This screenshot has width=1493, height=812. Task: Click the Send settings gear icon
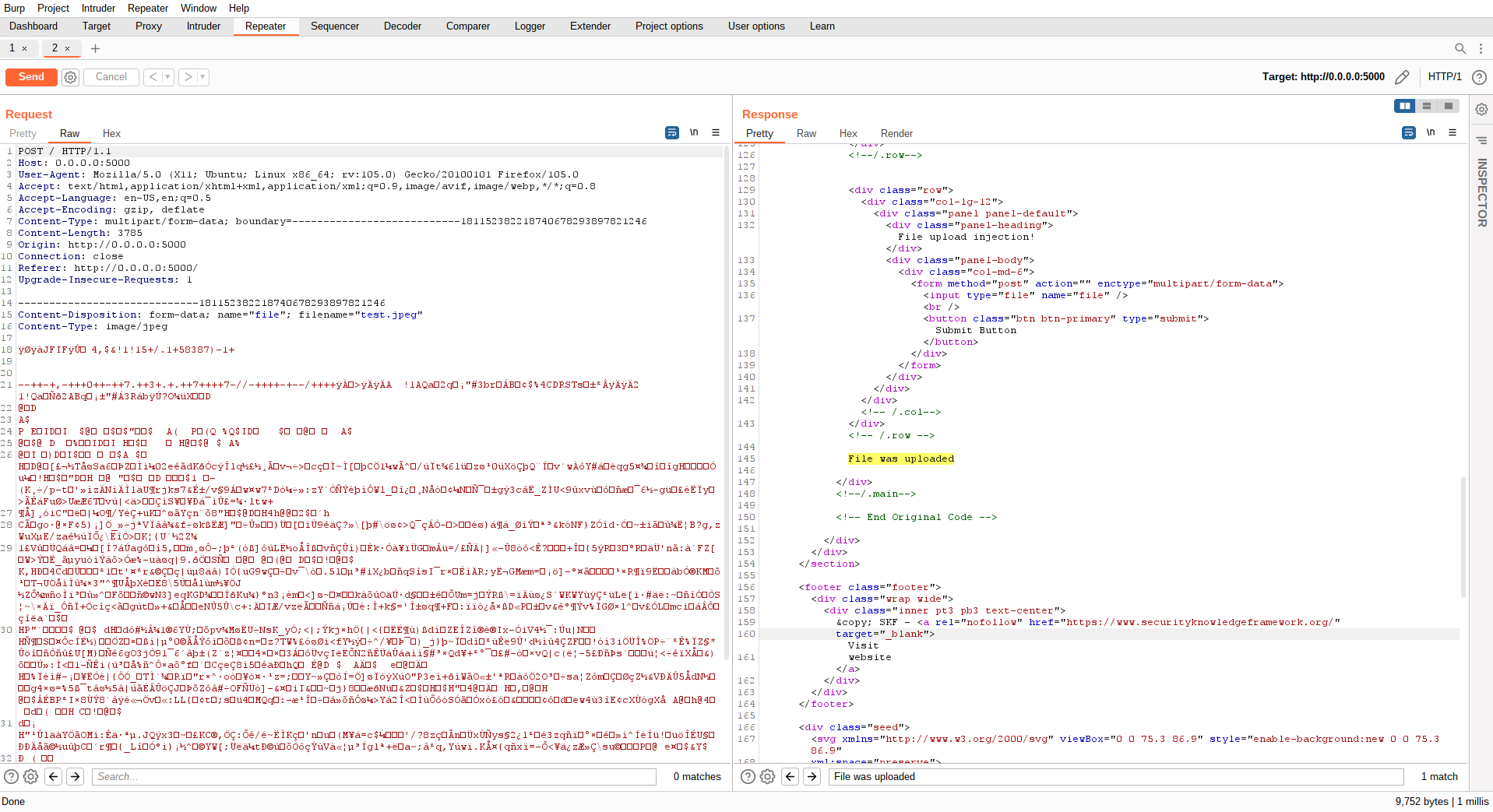pyautogui.click(x=70, y=77)
